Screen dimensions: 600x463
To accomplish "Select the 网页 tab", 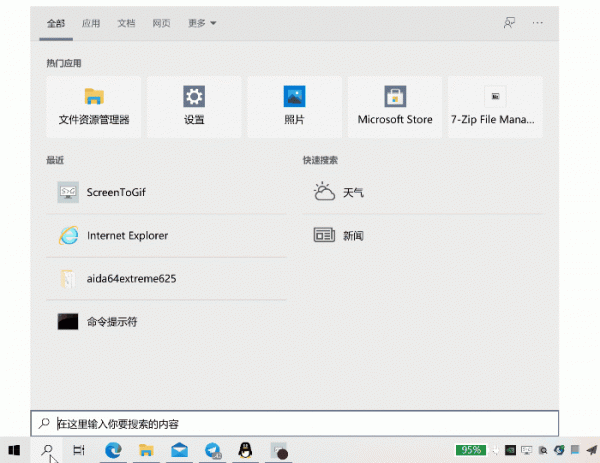I will pos(161,23).
